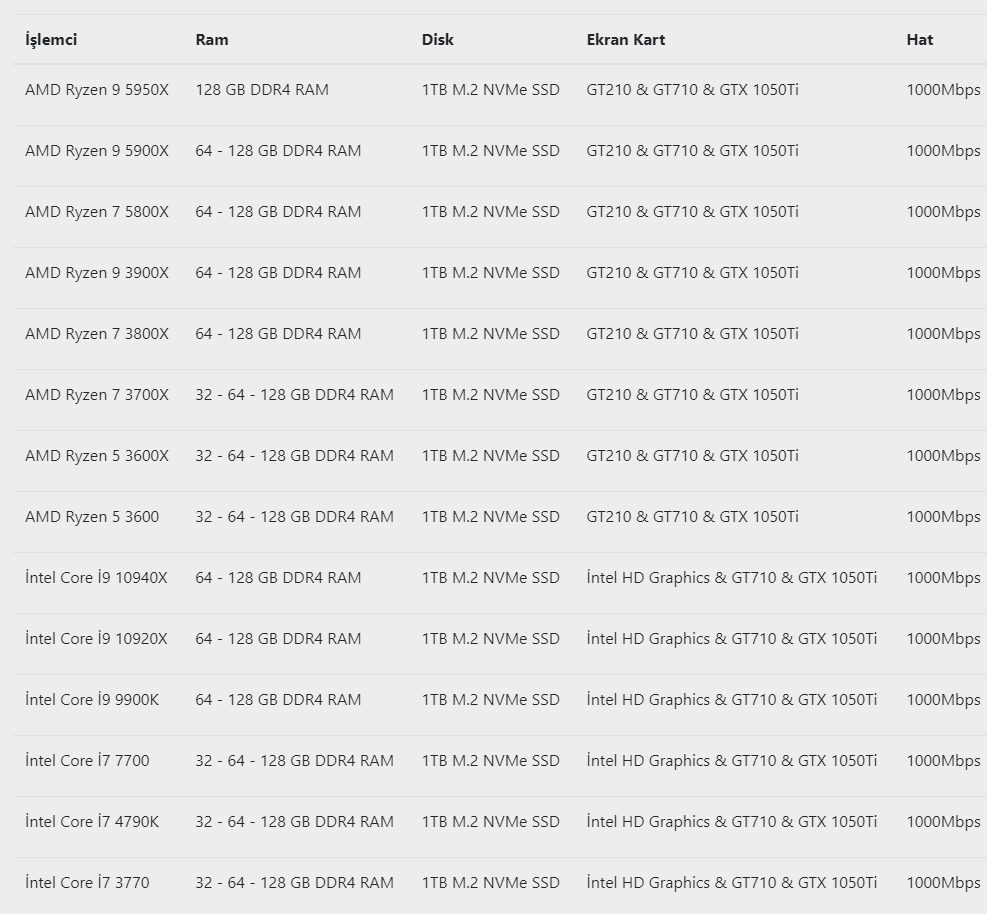Click the AMD Ryzen 5 3600X entry

(x=97, y=456)
